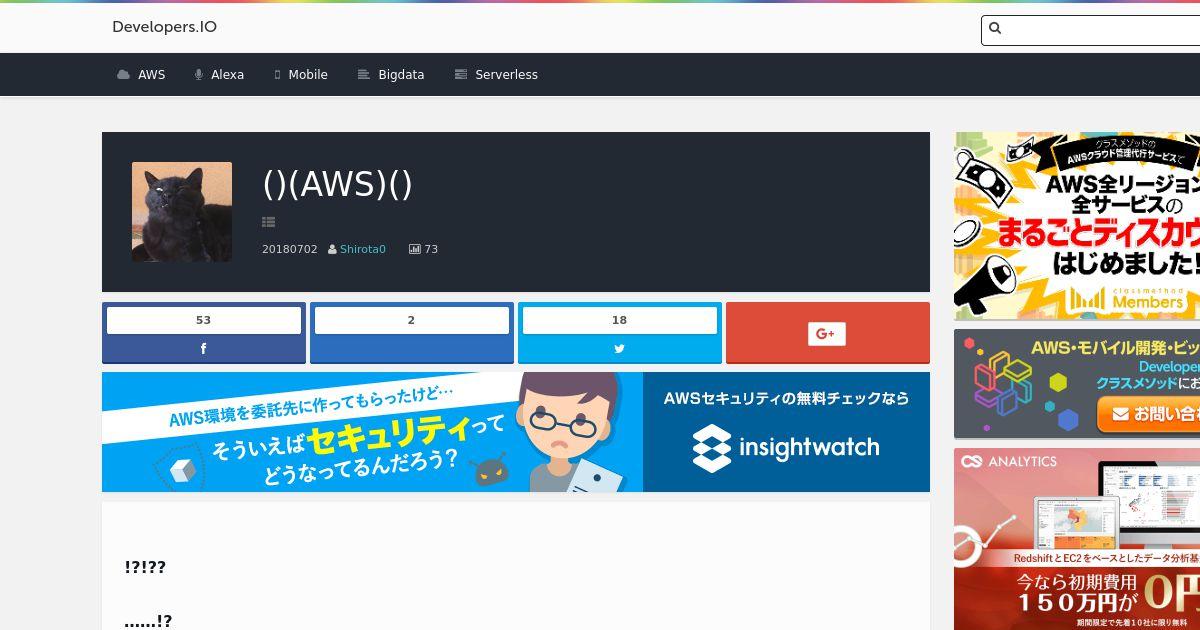Click the insightwatch logo icon
This screenshot has width=1200, height=630.
pyautogui.click(x=711, y=448)
